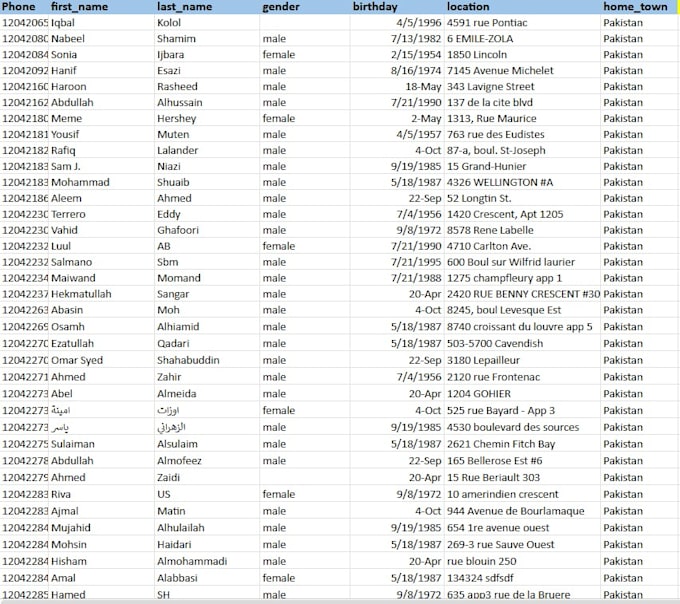Click the birthday cell '2-May'
This screenshot has width=680, height=604.
pos(426,118)
